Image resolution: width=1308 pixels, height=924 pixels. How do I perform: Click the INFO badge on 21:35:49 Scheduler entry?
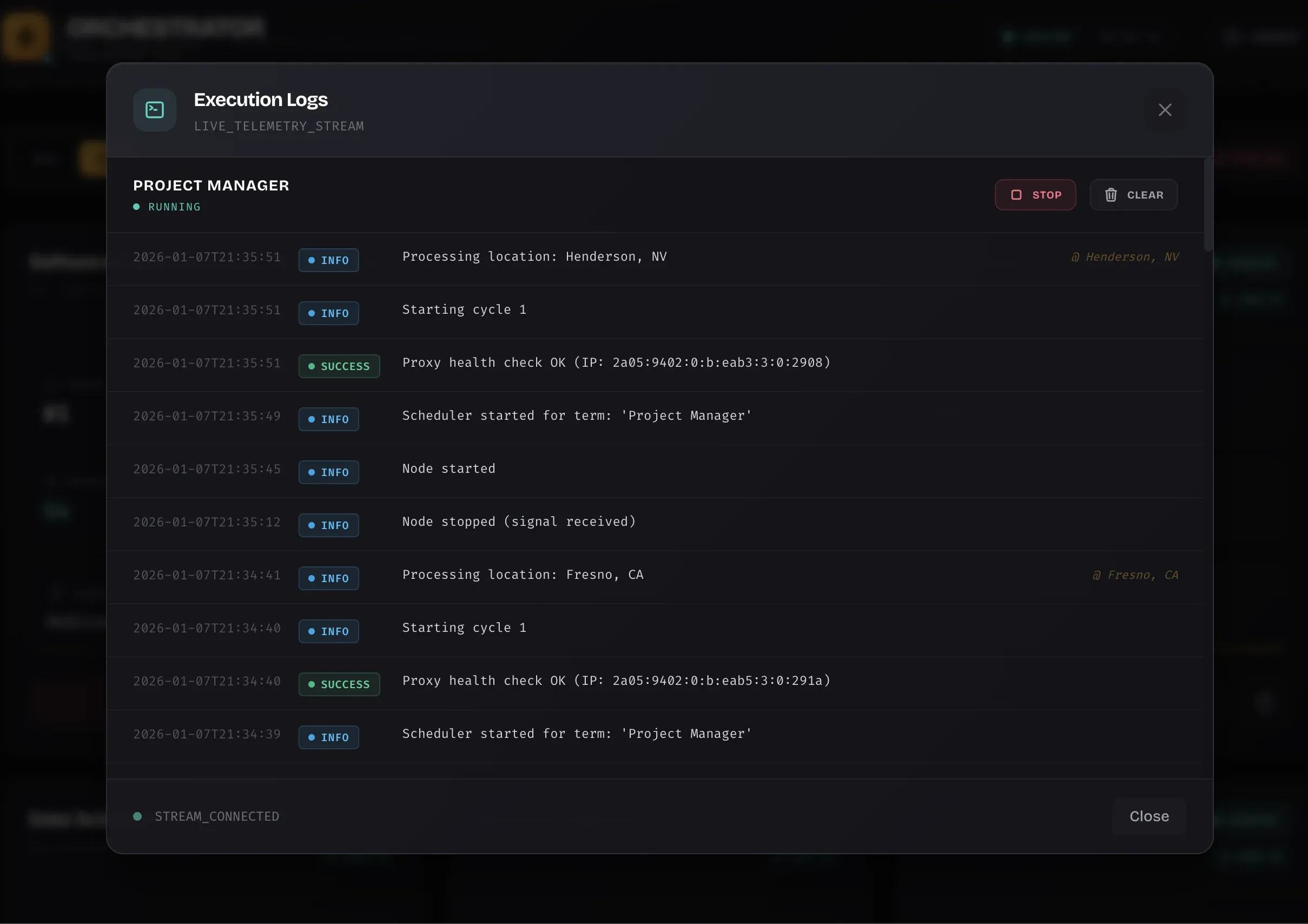pyautogui.click(x=329, y=419)
